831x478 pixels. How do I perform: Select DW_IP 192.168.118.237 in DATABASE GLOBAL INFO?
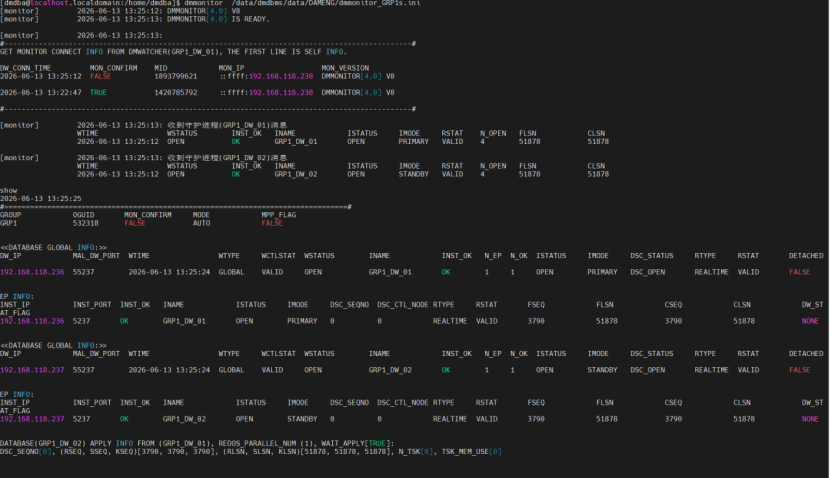tap(32, 370)
